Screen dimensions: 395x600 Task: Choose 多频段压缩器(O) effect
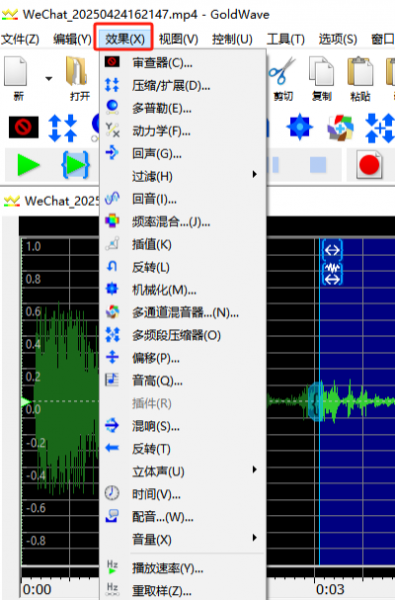point(183,335)
